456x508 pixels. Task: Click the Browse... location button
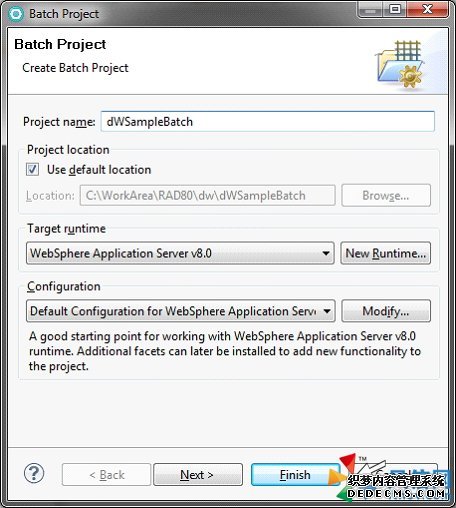(x=386, y=195)
